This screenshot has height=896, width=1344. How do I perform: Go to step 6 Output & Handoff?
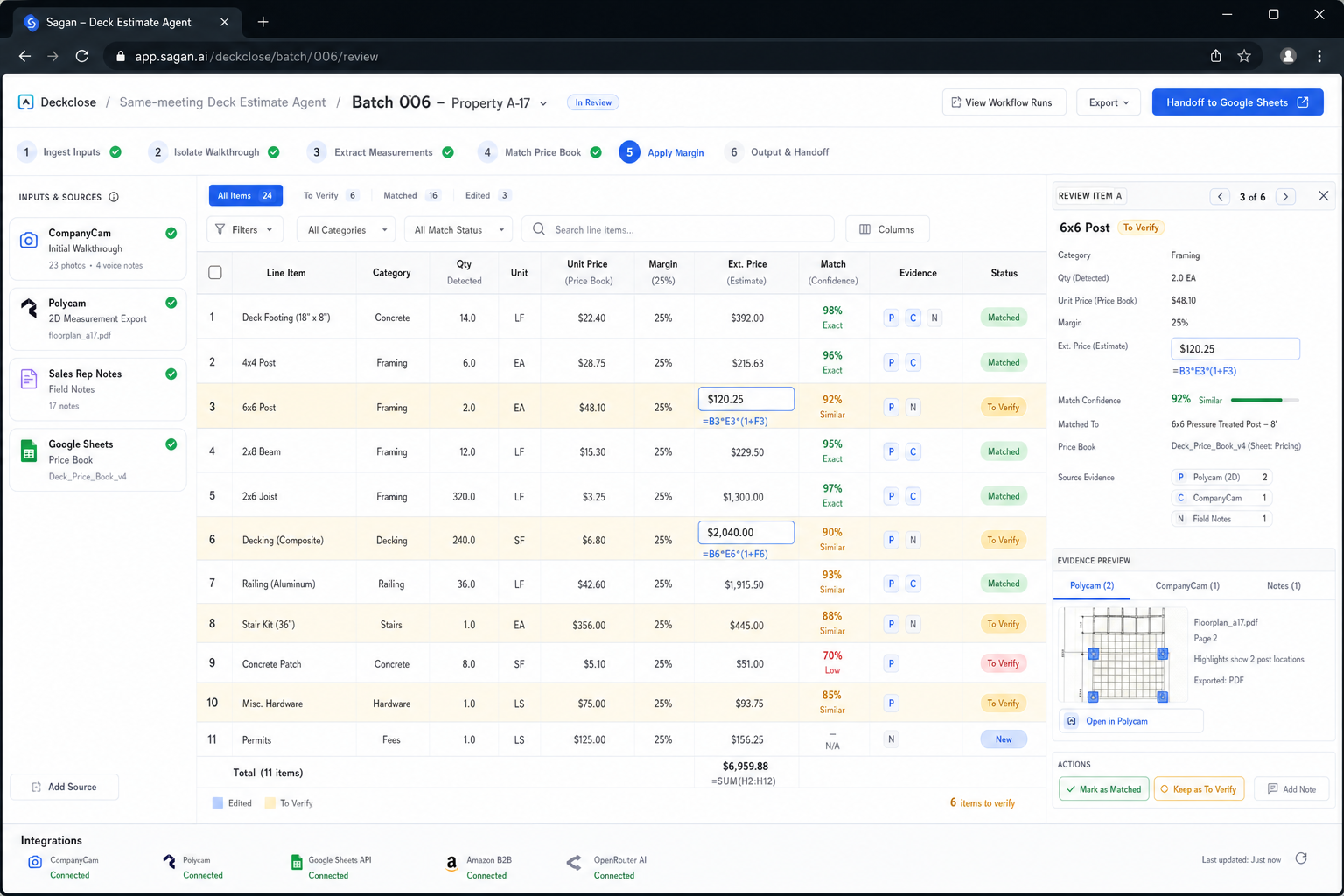point(777,152)
